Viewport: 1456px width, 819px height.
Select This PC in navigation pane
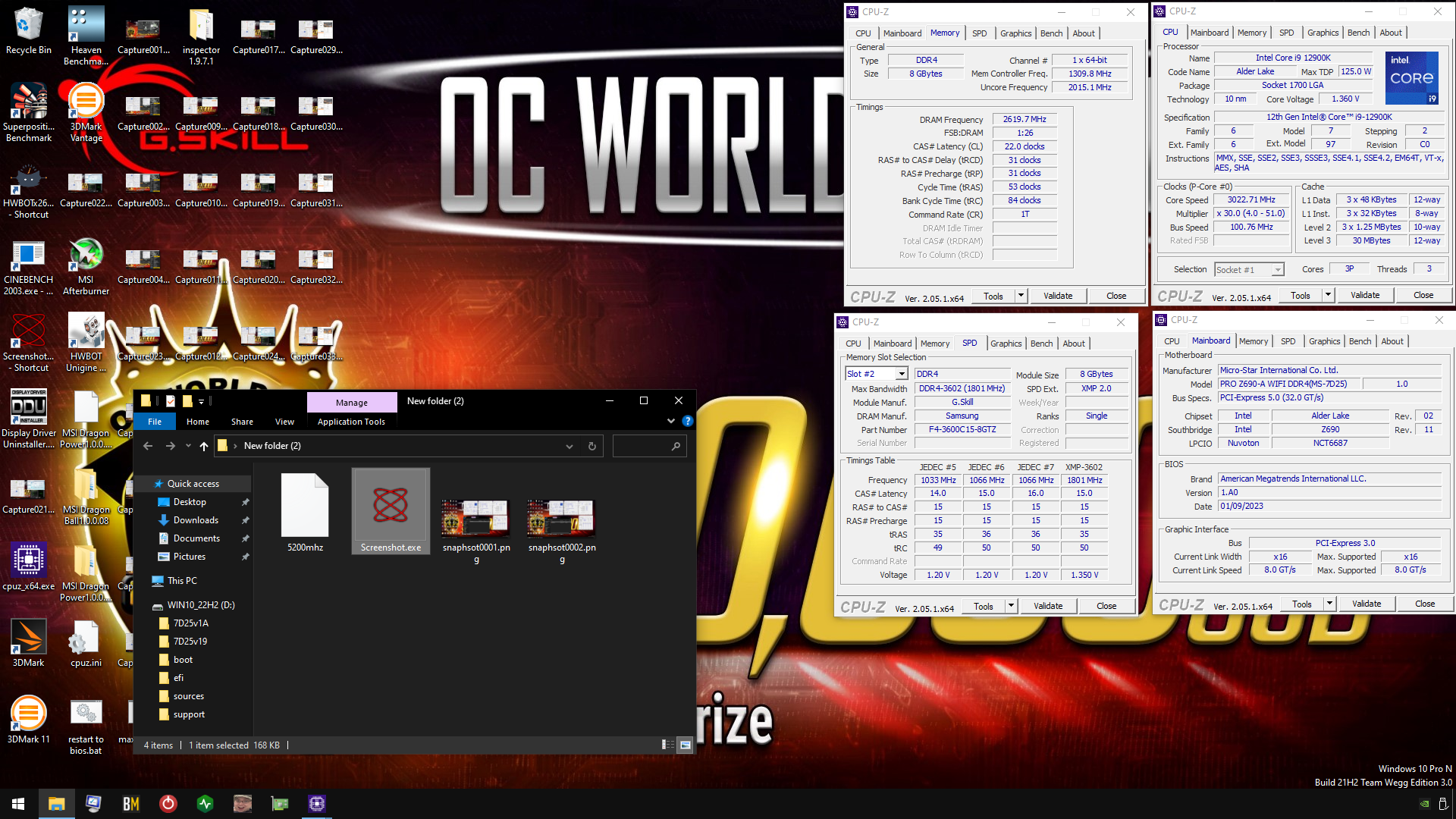182,581
